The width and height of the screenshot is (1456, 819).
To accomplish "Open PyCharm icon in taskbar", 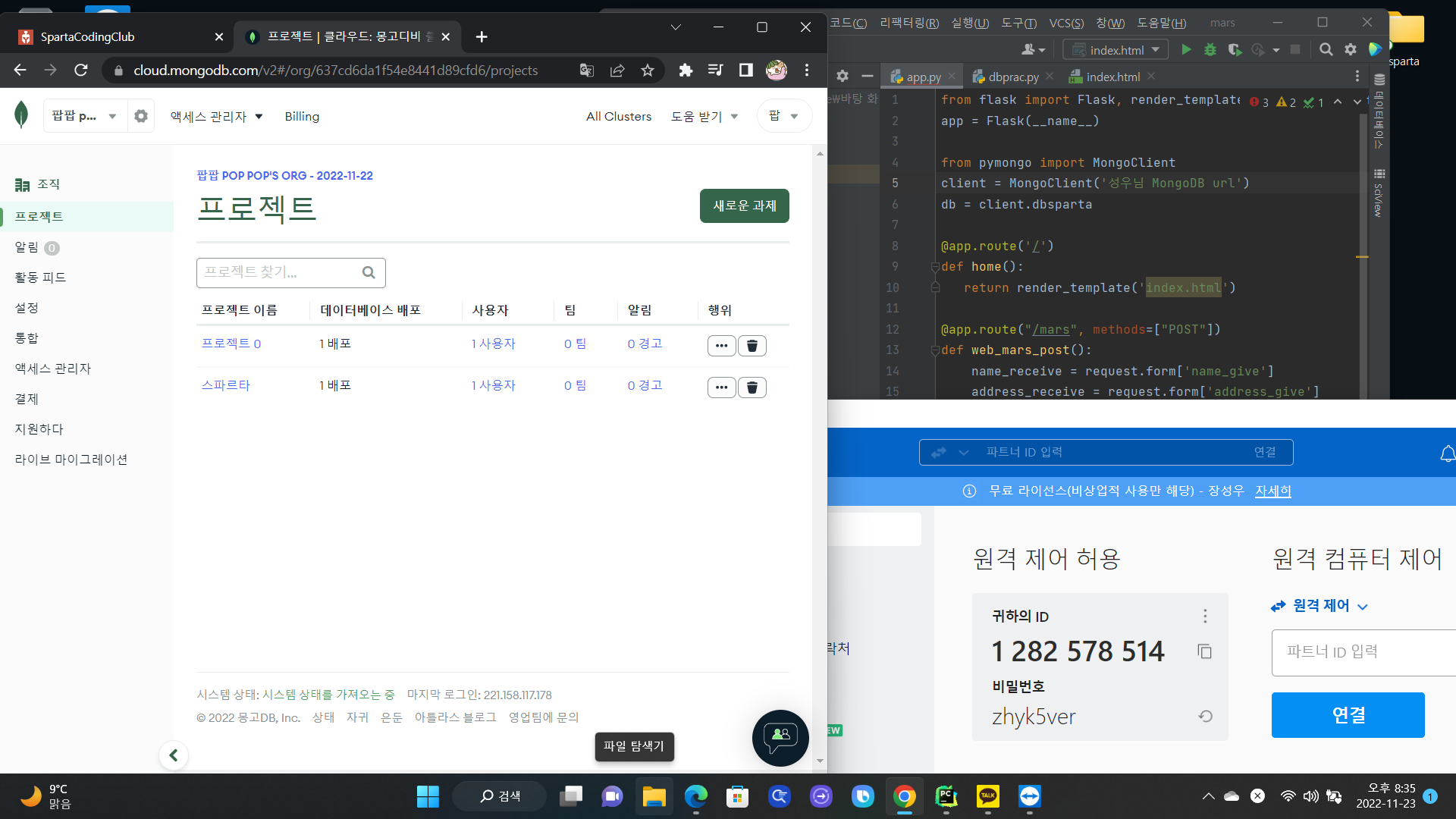I will [946, 796].
